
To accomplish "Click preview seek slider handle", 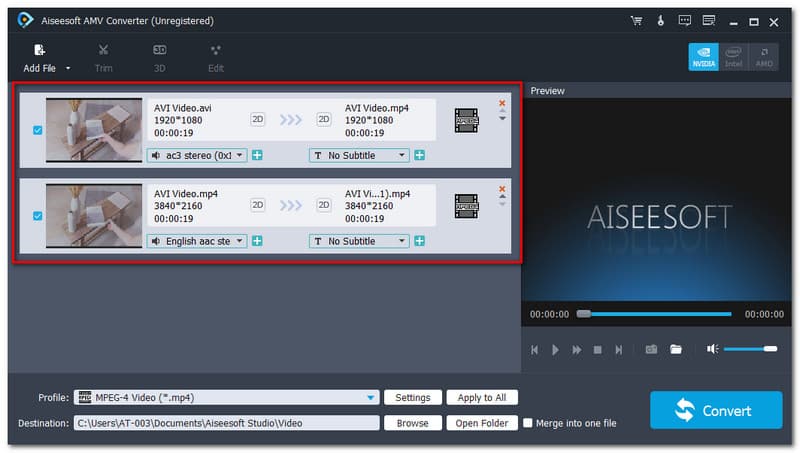I will (x=584, y=314).
